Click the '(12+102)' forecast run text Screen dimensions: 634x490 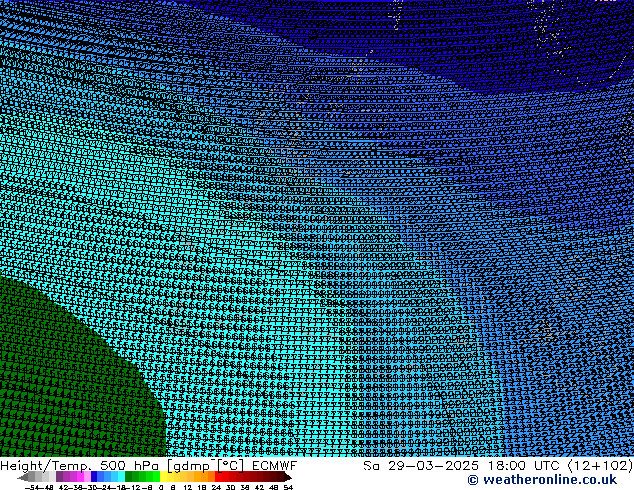[x=600, y=466]
